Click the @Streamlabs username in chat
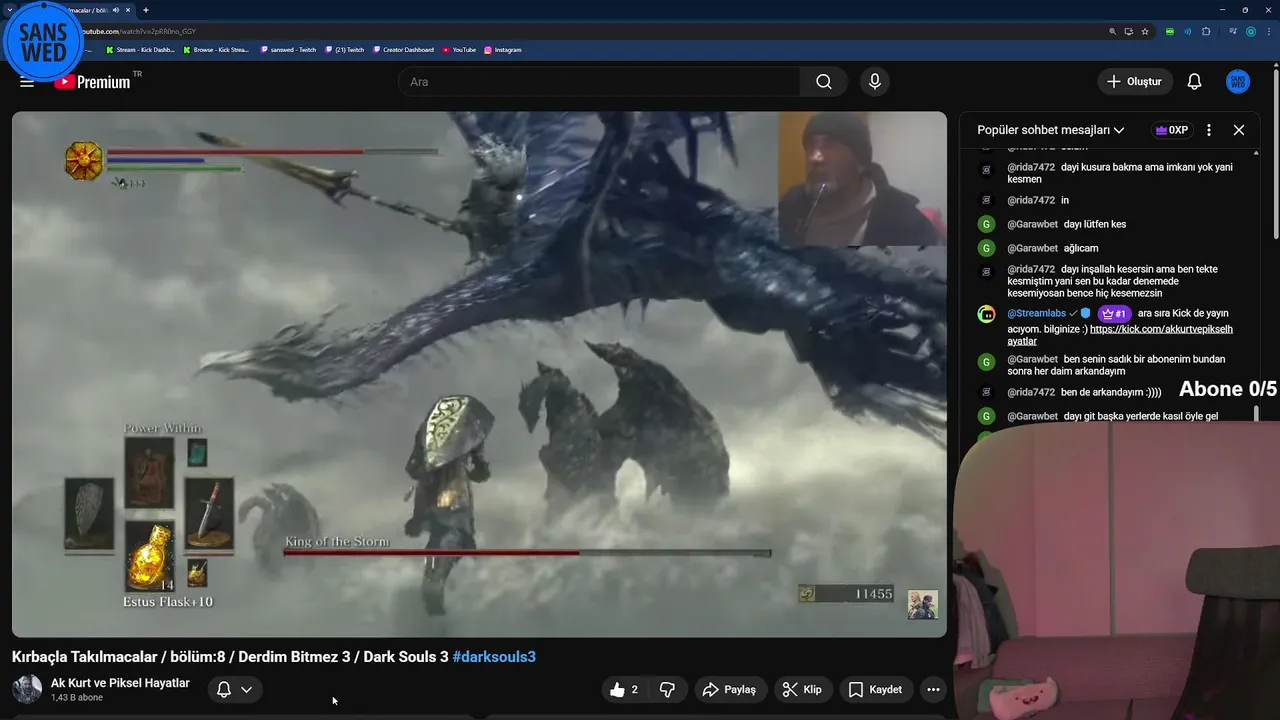This screenshot has width=1280, height=720. [1036, 313]
